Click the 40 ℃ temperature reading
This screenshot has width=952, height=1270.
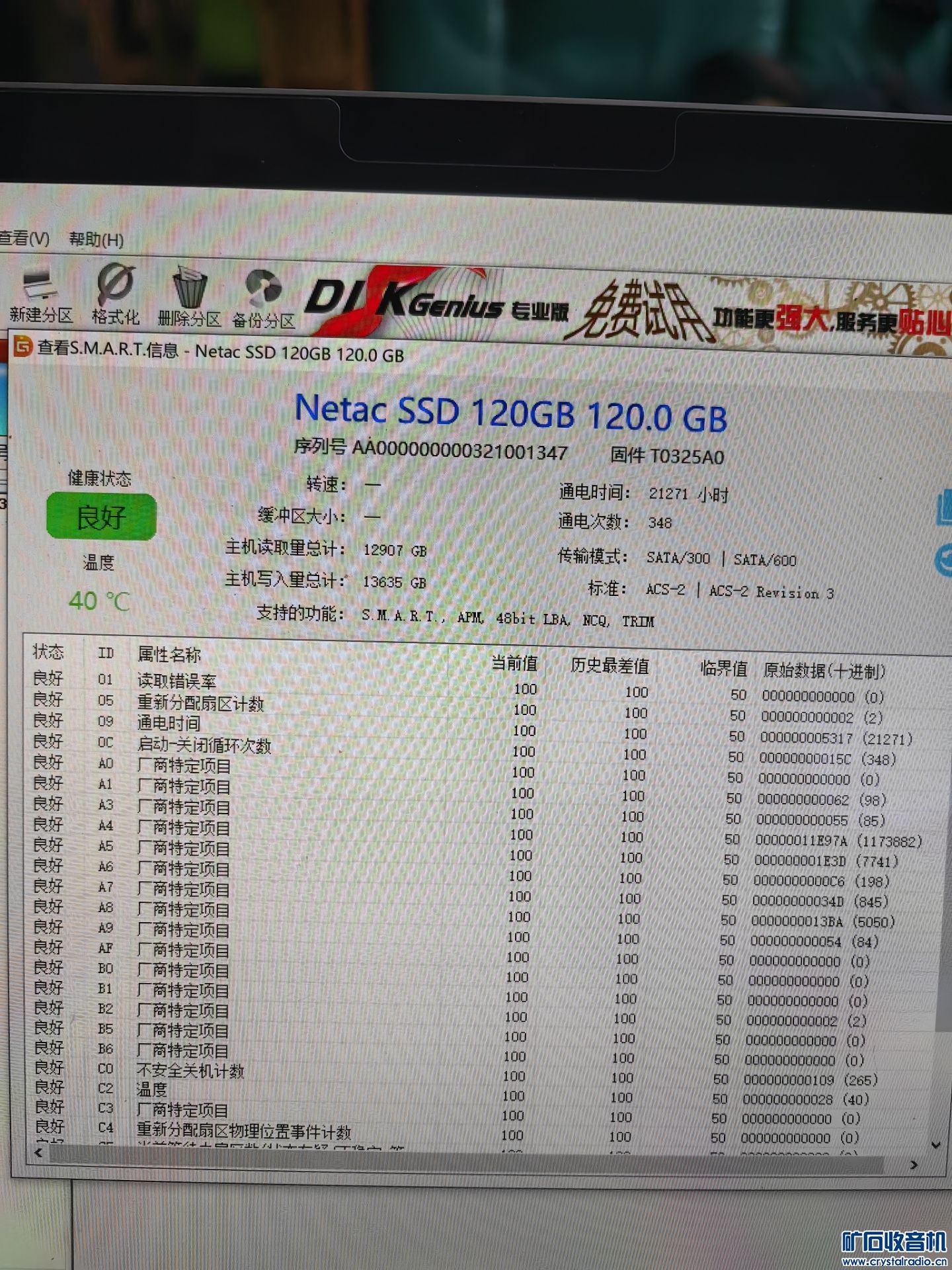pyautogui.click(x=99, y=601)
